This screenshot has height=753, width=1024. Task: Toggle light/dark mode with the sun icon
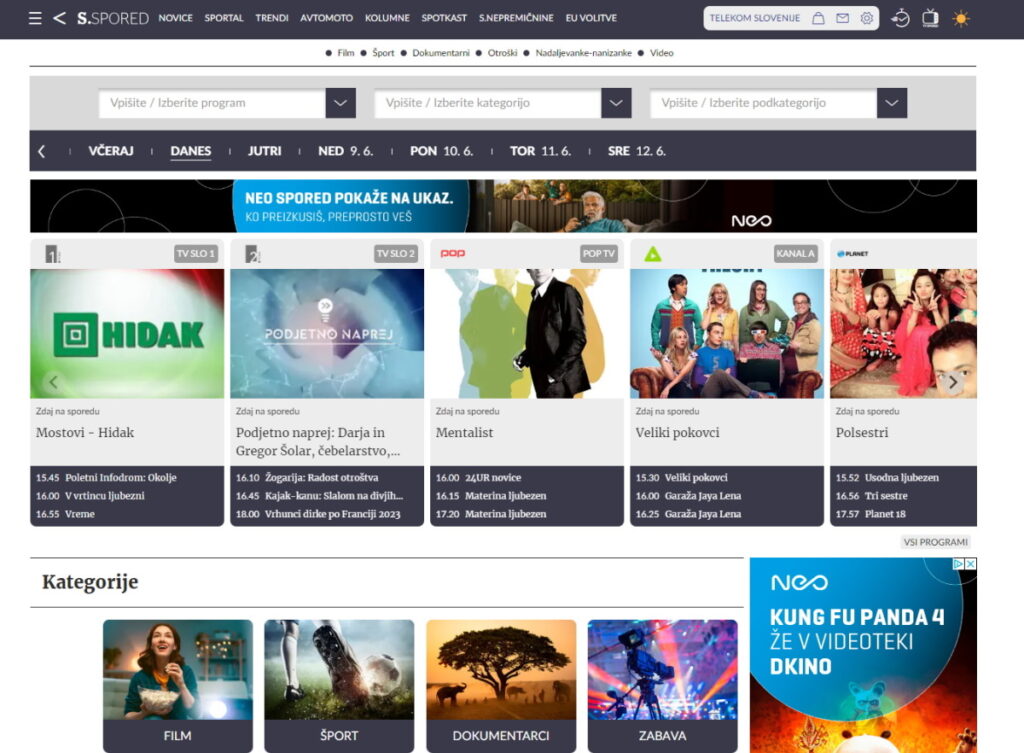click(961, 17)
